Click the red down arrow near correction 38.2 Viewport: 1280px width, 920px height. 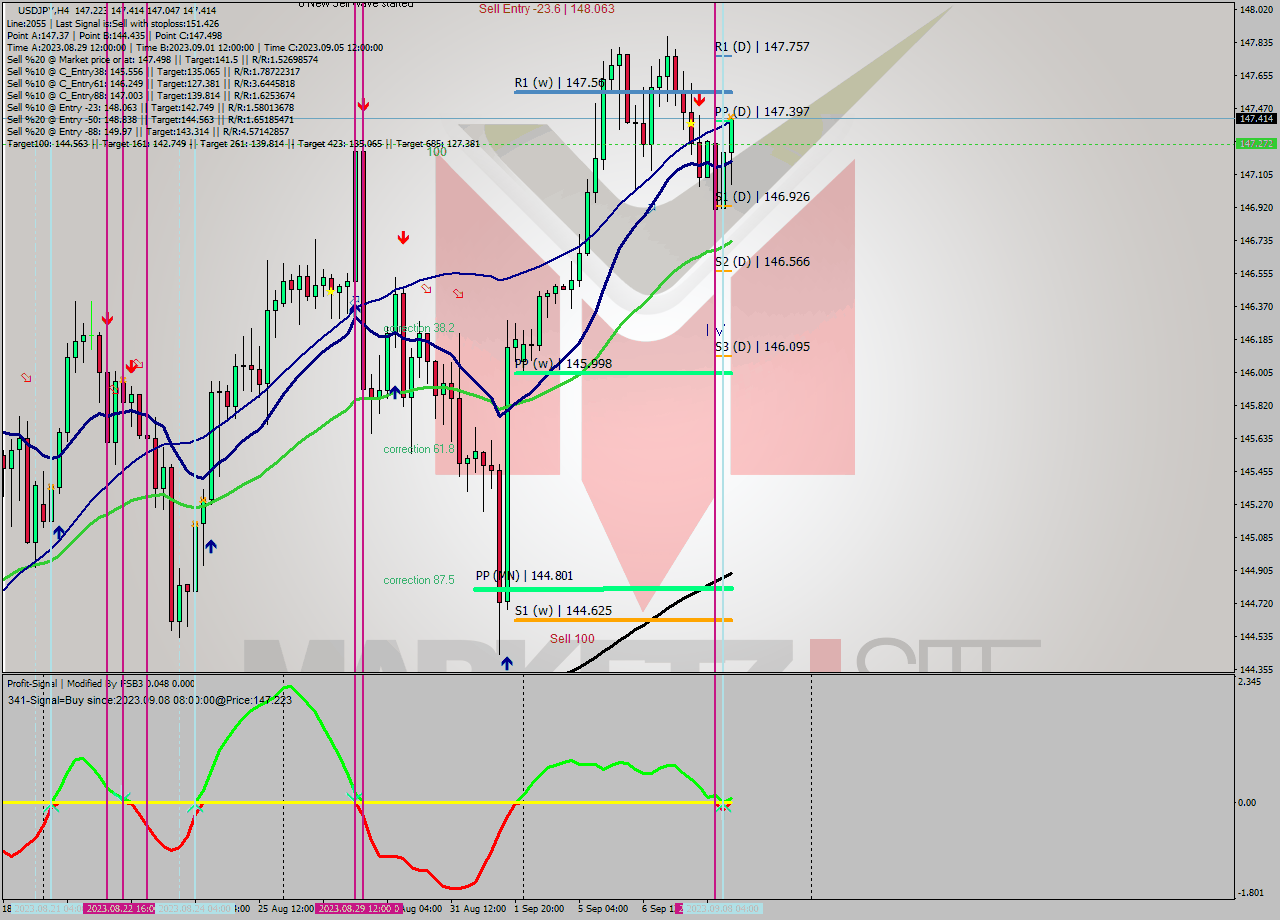tap(404, 238)
